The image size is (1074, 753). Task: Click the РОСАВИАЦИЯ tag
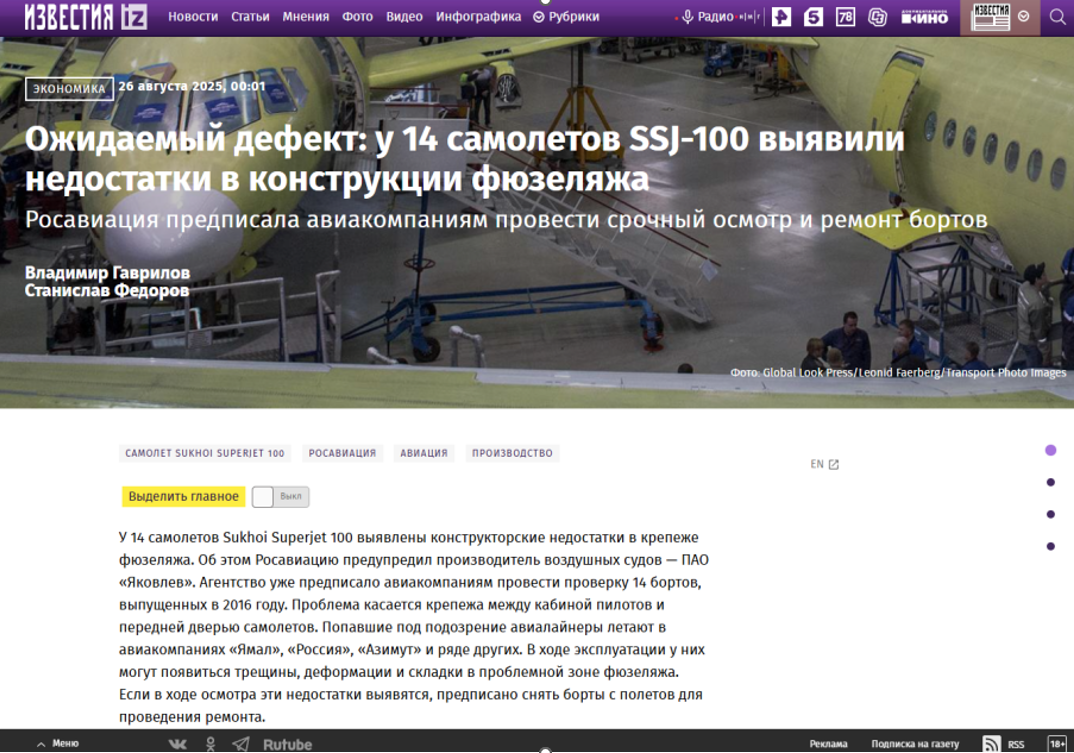click(x=342, y=453)
